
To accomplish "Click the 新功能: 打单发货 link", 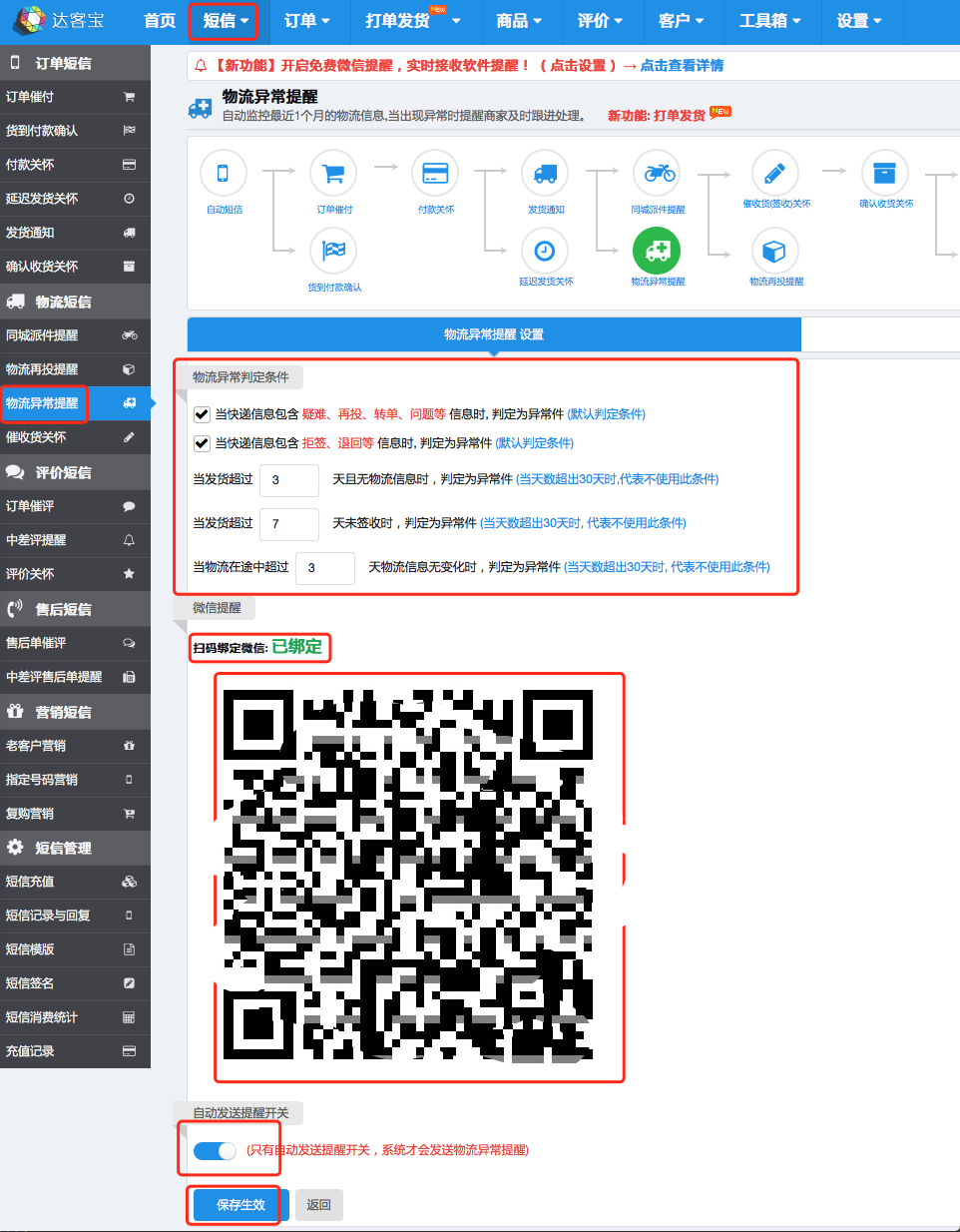I will tap(657, 116).
